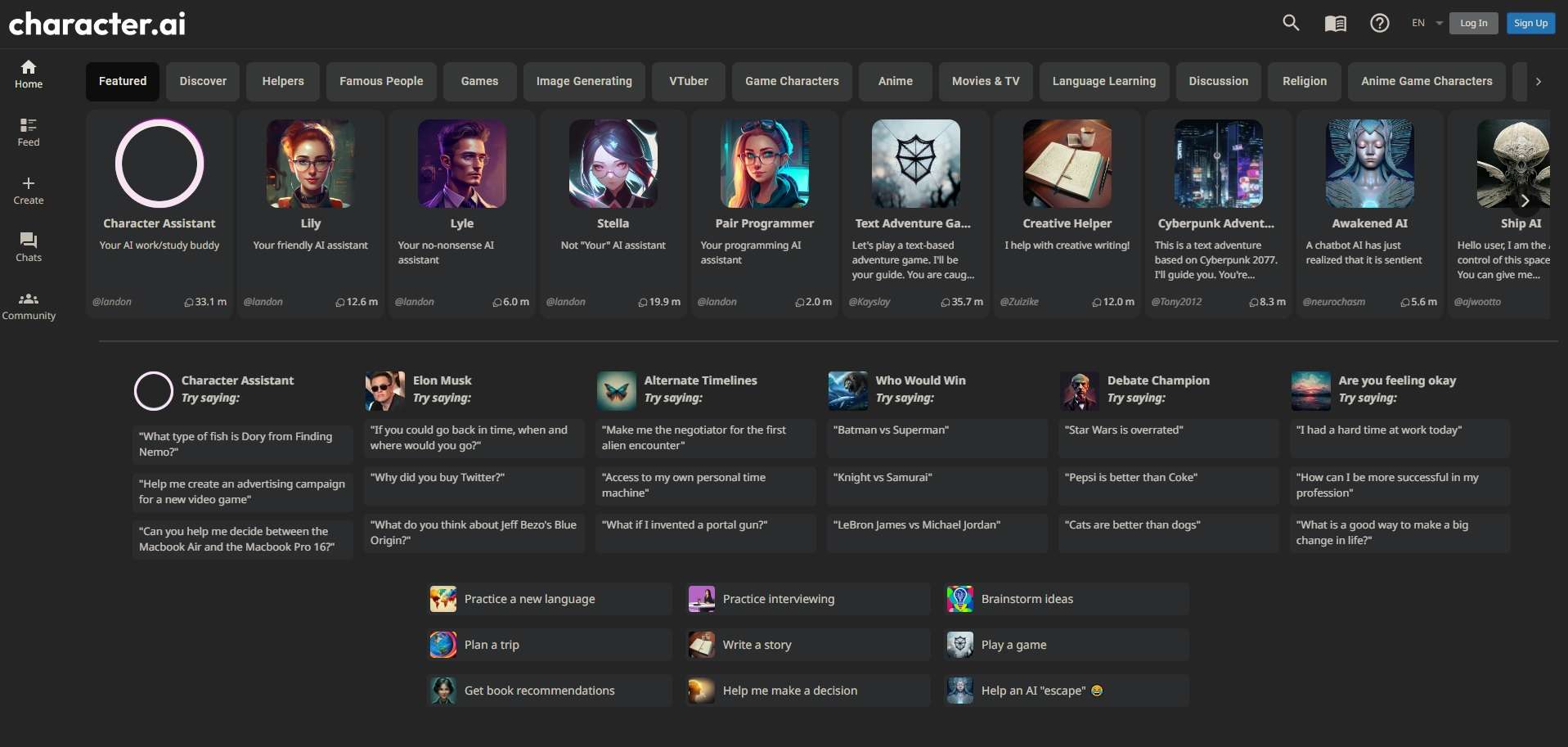Open the Helpers category tab

[x=283, y=82]
